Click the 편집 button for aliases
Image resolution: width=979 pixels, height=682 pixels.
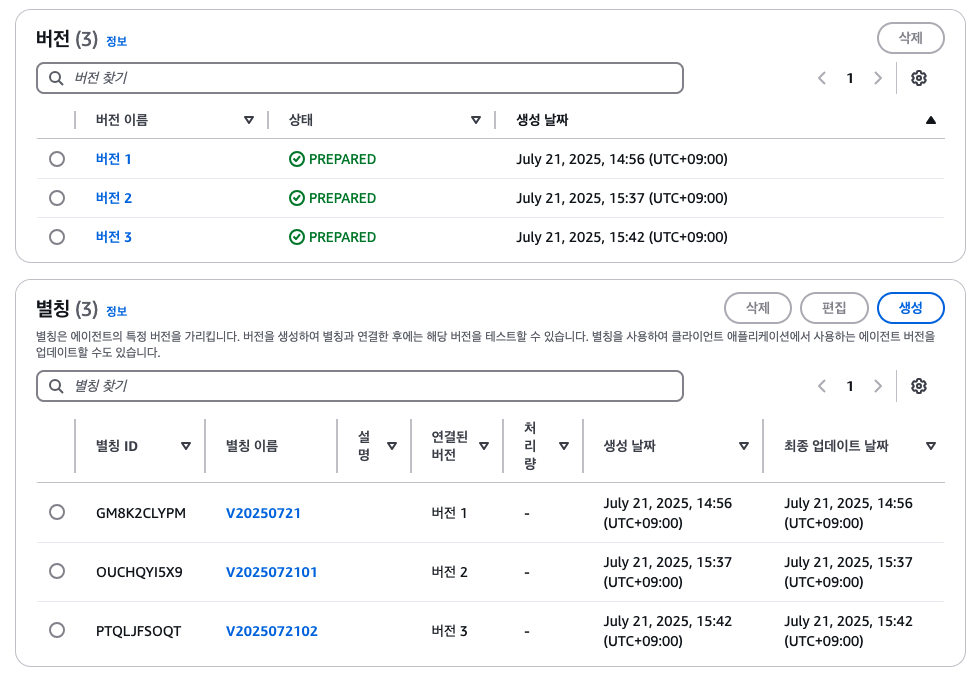click(834, 308)
